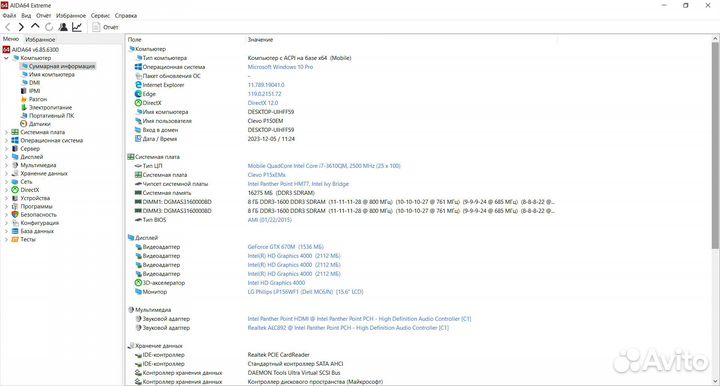720x386 pixels.
Task: Click the Конфигурация tree icon
Action: 15,223
